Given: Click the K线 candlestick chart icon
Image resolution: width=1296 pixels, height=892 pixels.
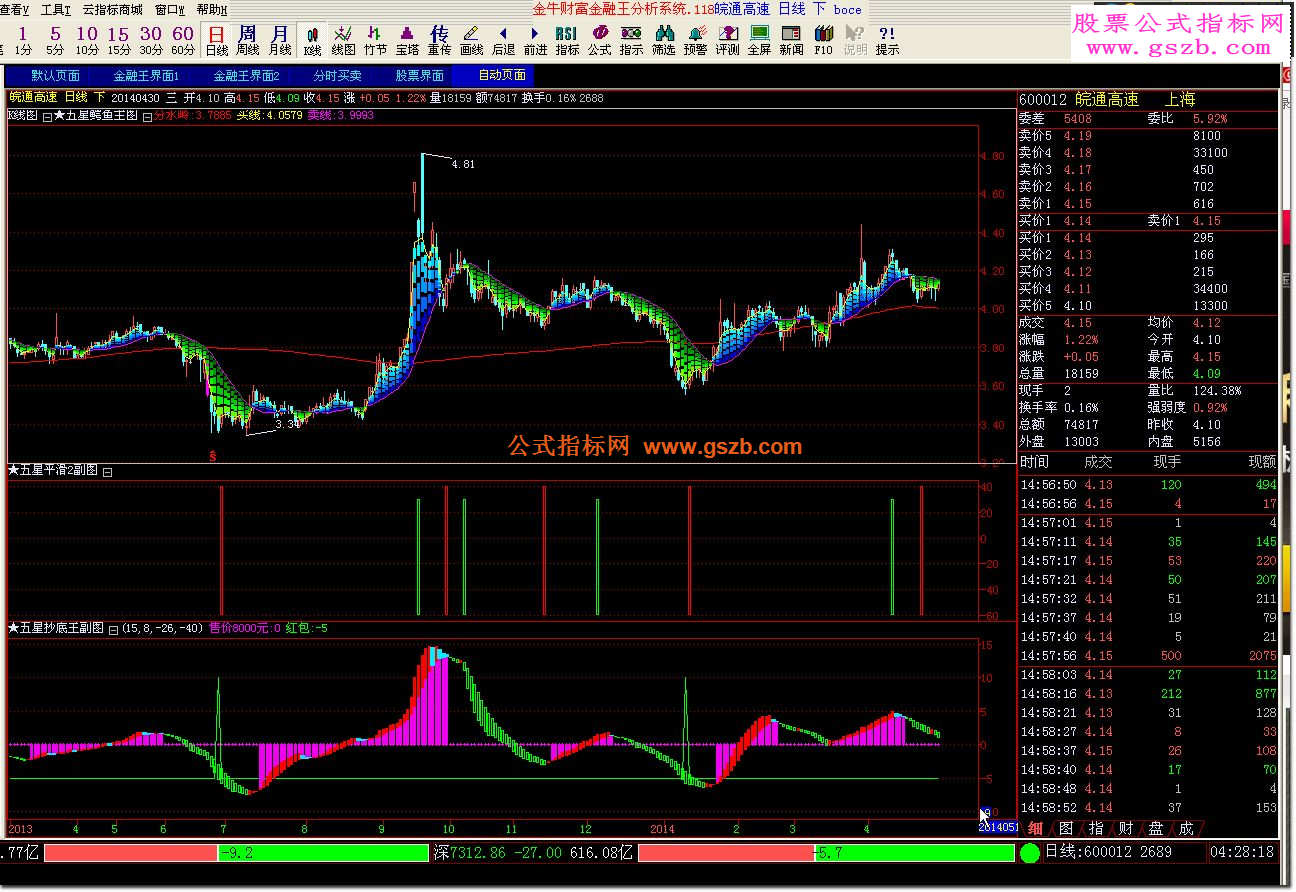Looking at the screenshot, I should point(313,40).
